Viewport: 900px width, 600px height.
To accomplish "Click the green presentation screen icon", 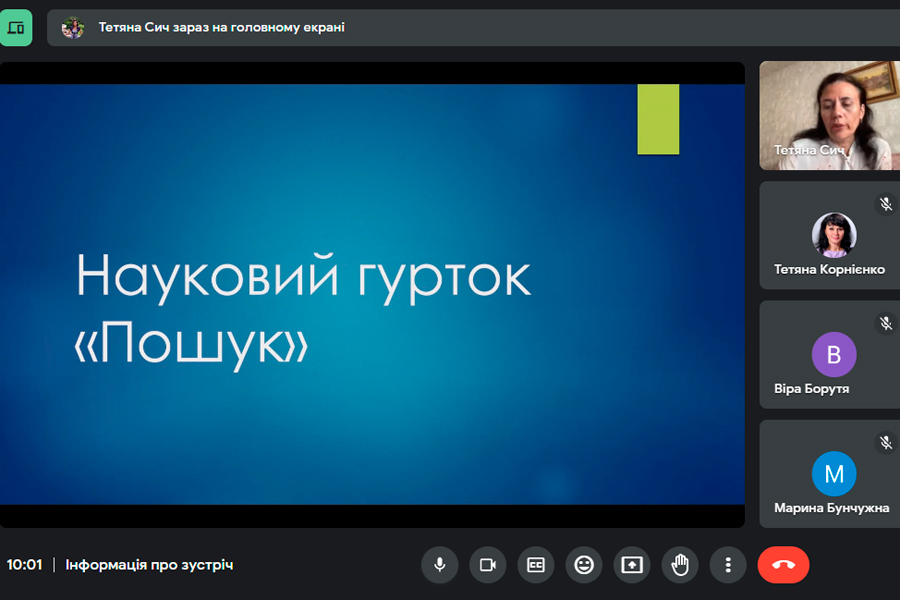I will pos(15,28).
